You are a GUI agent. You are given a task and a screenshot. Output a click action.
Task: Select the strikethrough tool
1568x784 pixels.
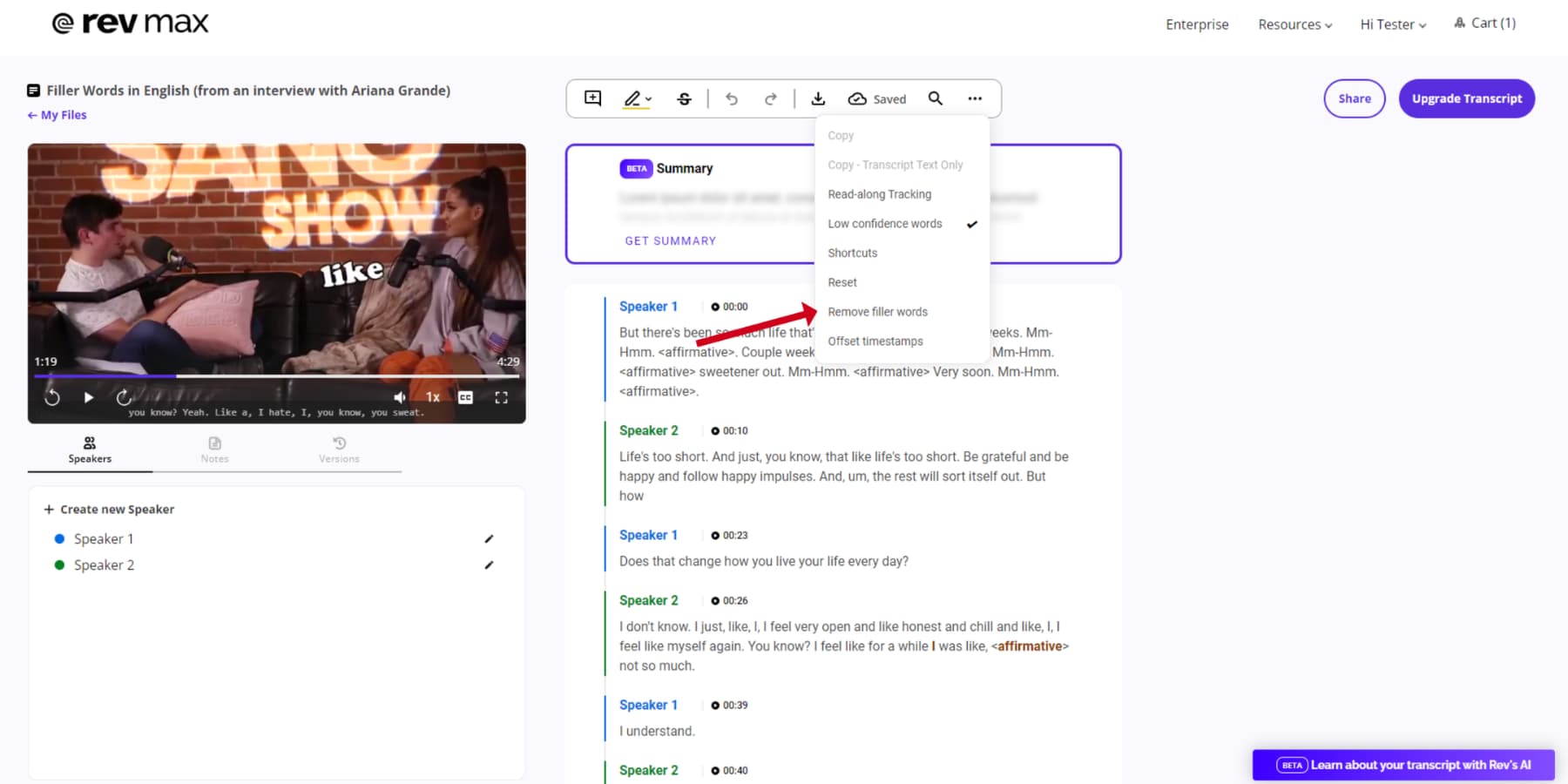pos(685,98)
